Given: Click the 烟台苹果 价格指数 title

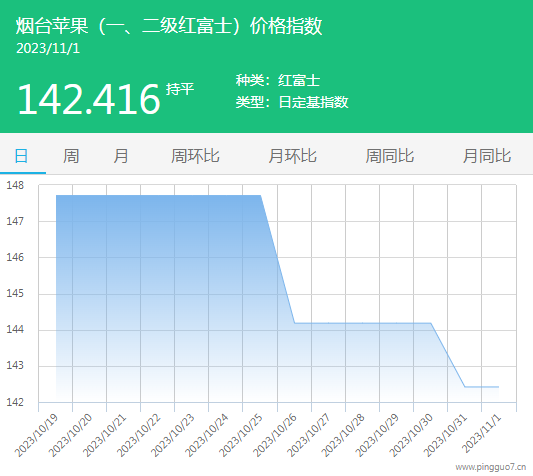Looking at the screenshot, I should tap(169, 26).
